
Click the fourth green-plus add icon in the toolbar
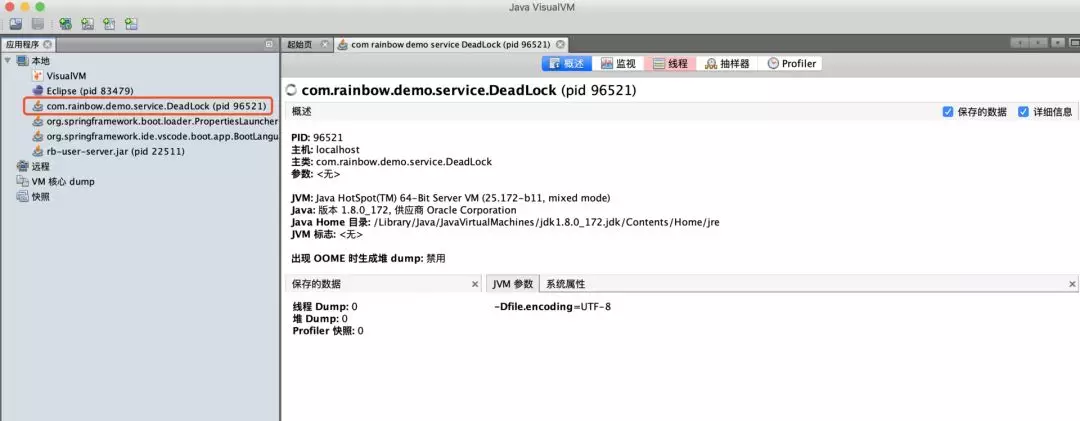click(x=131, y=24)
